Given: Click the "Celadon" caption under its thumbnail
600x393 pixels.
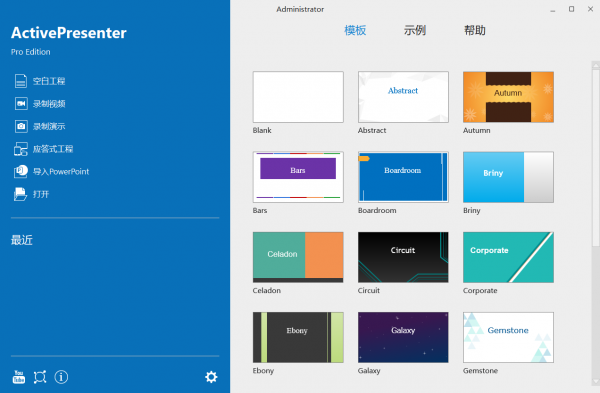Looking at the screenshot, I should (267, 290).
